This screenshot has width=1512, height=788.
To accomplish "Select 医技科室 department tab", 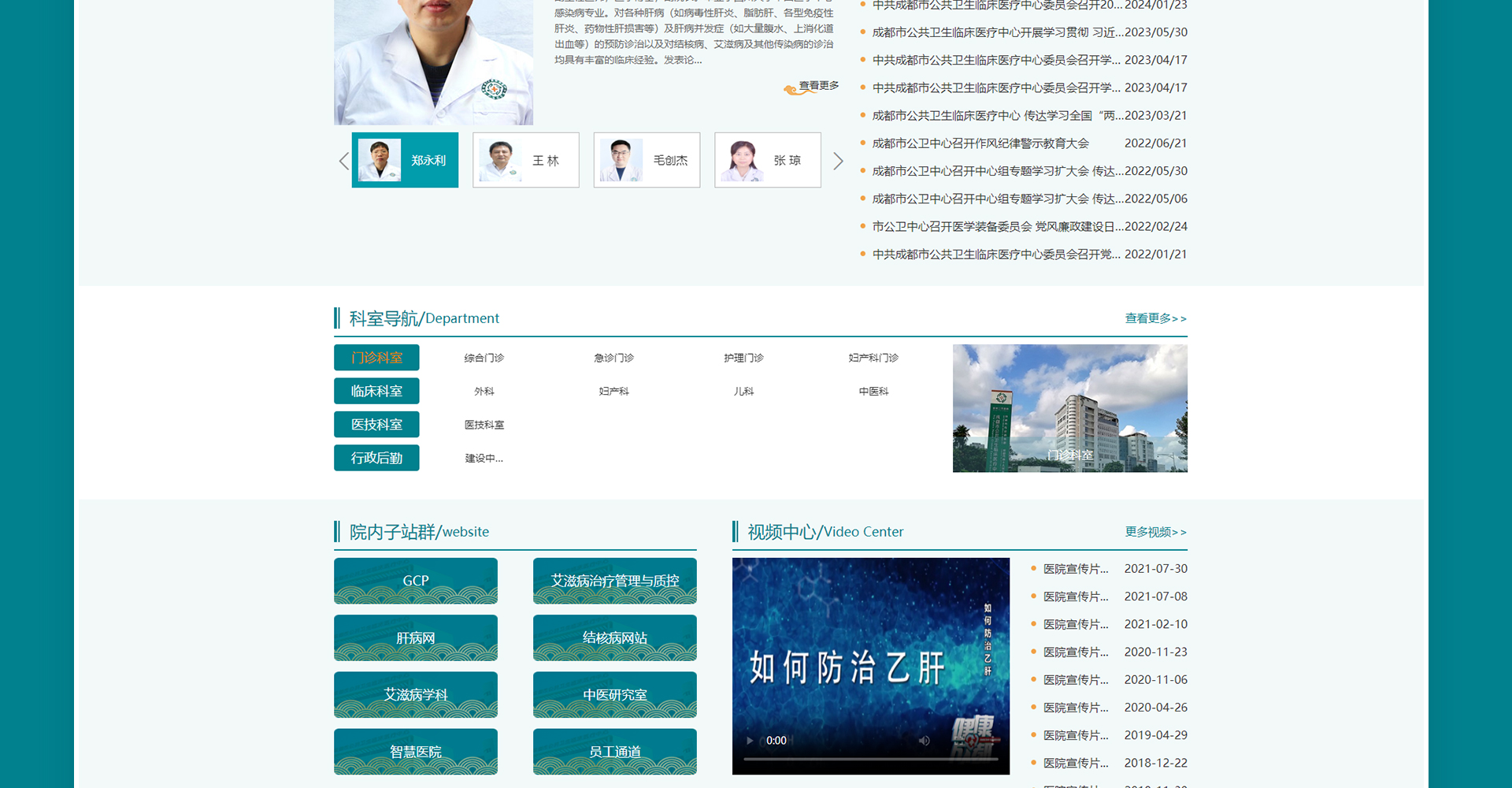I will click(376, 425).
